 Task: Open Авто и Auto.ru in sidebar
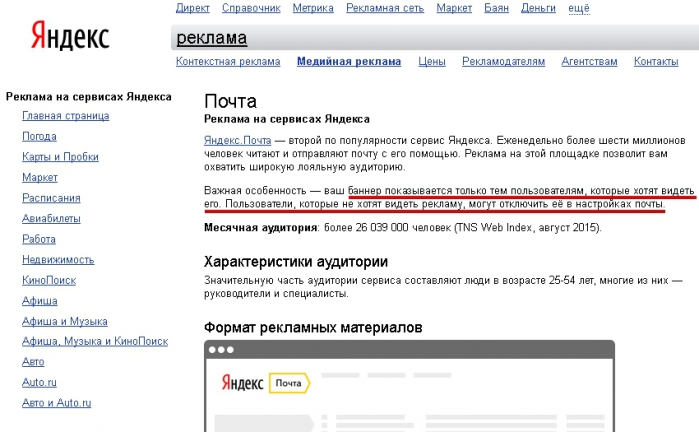(x=57, y=403)
